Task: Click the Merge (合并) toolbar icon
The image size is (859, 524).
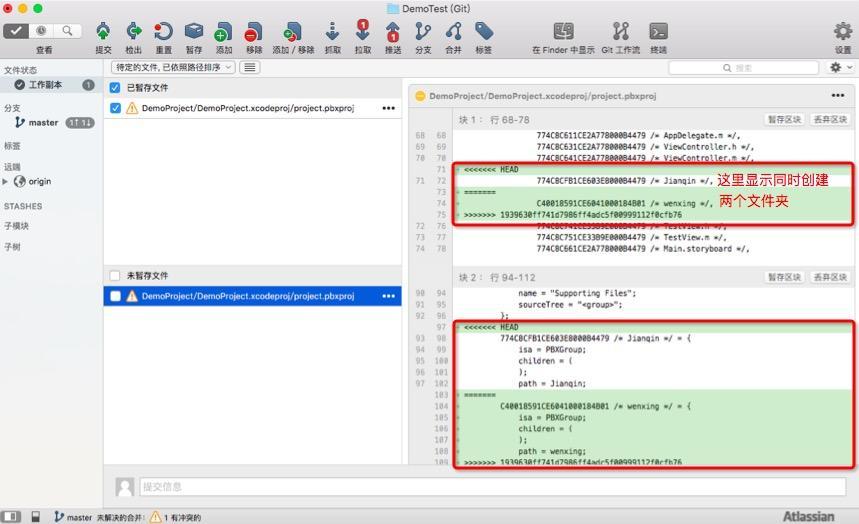Action: pyautogui.click(x=453, y=32)
